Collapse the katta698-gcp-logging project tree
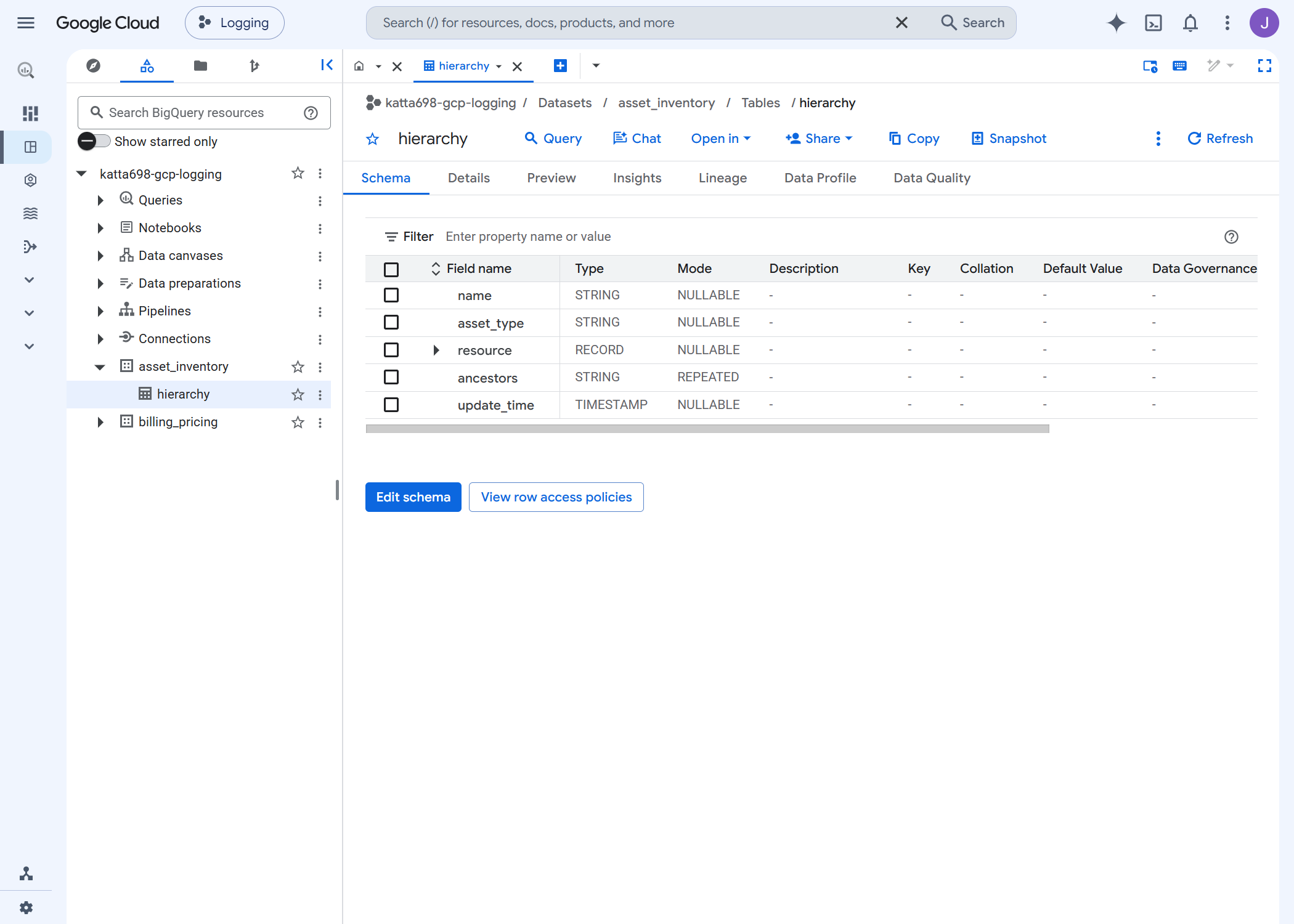Image resolution: width=1294 pixels, height=924 pixels. click(81, 174)
